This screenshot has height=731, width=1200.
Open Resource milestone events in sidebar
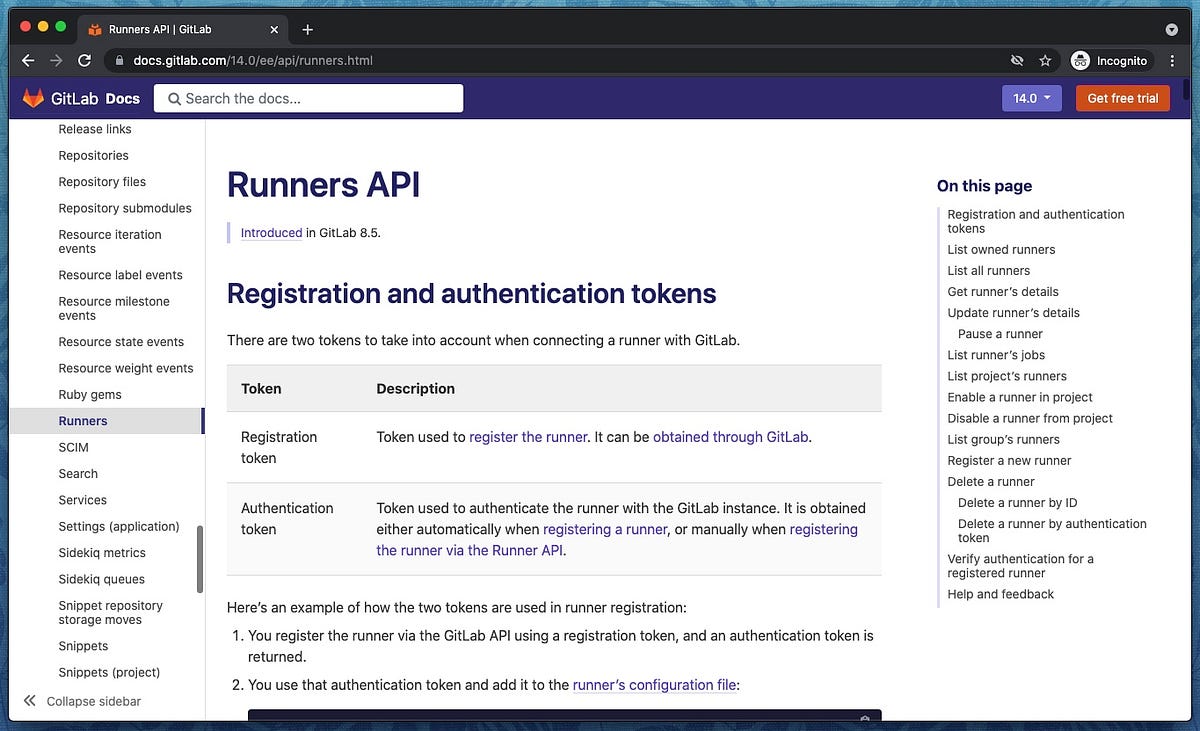pyautogui.click(x=114, y=308)
